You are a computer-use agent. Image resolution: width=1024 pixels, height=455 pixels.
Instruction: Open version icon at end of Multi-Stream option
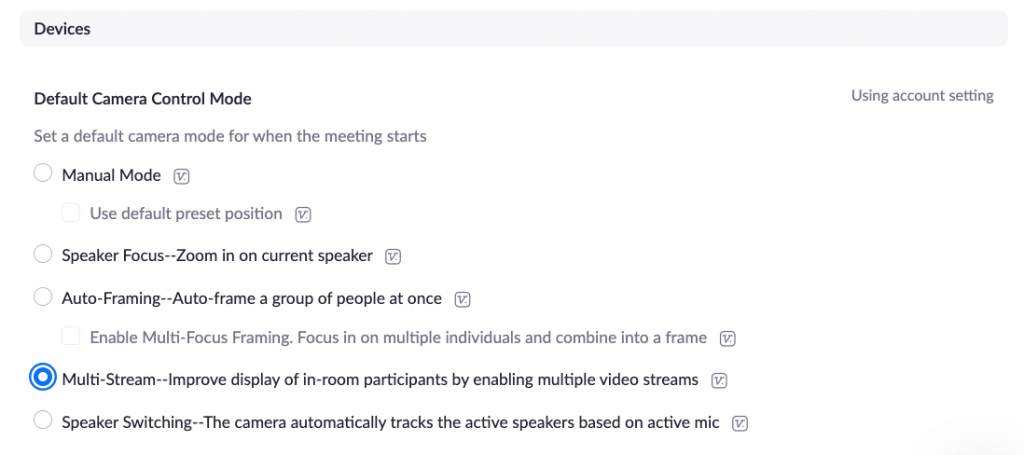(719, 381)
